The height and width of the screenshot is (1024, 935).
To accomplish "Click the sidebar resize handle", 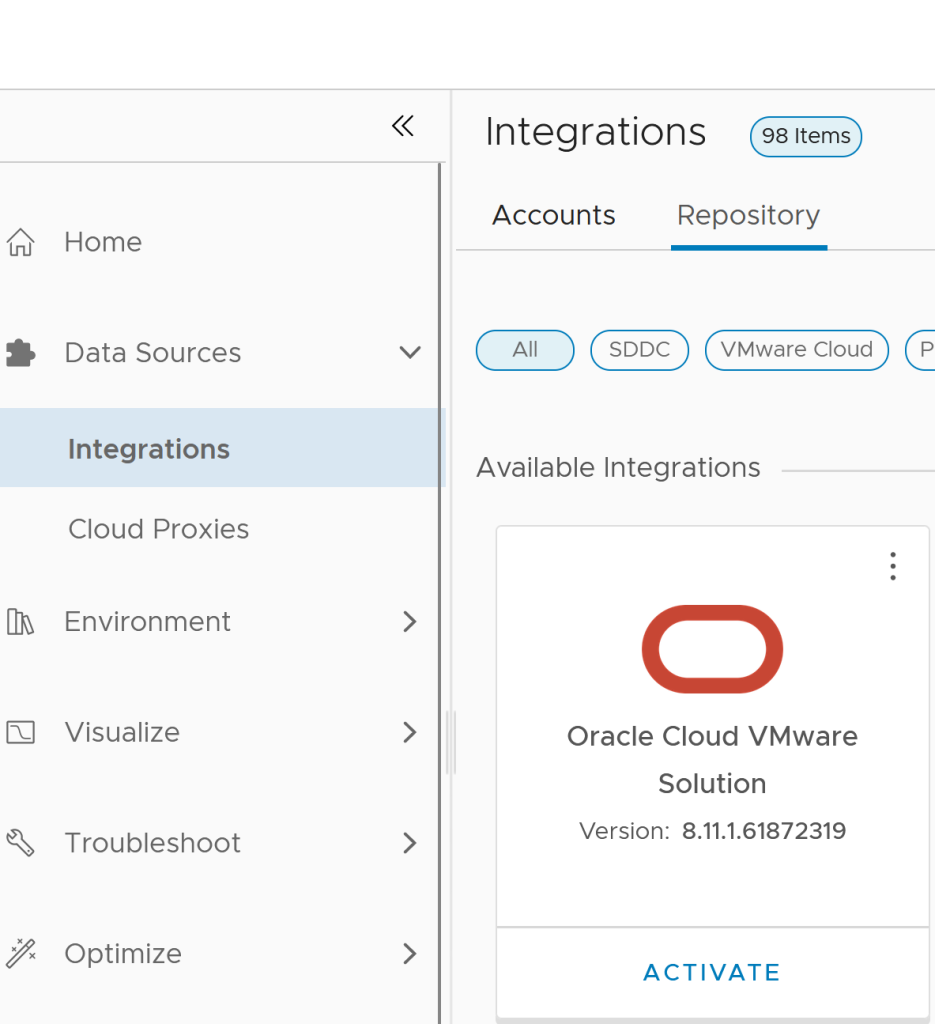I will point(451,743).
